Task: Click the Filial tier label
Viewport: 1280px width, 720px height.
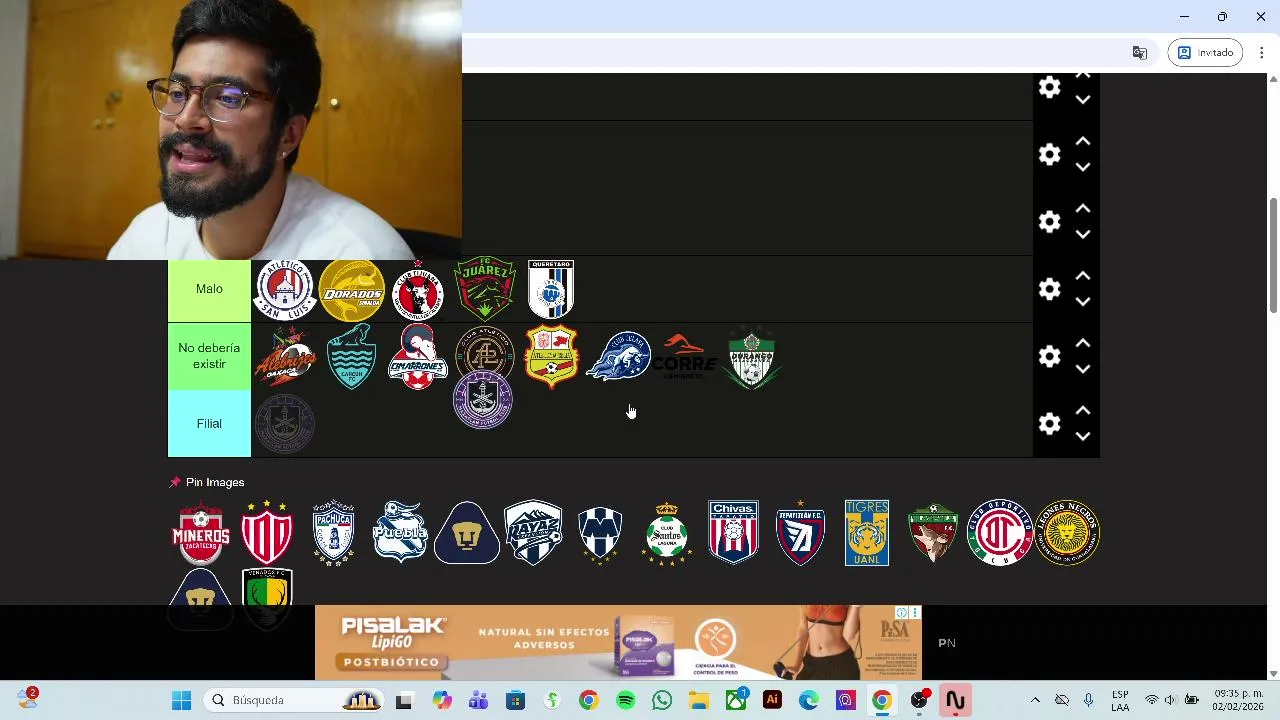Action: click(209, 424)
